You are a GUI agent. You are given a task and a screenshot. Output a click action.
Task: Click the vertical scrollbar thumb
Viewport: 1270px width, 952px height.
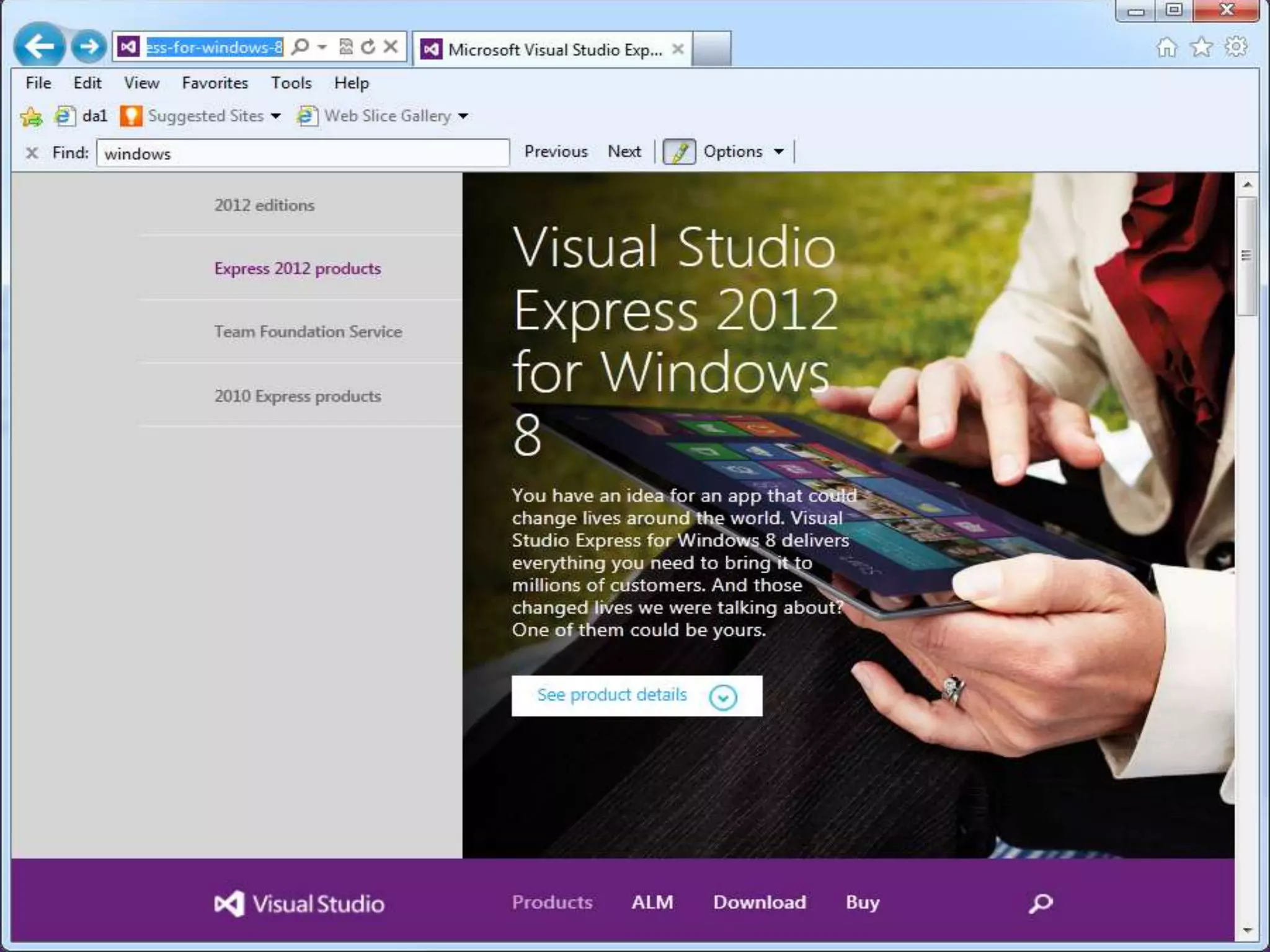[x=1246, y=256]
